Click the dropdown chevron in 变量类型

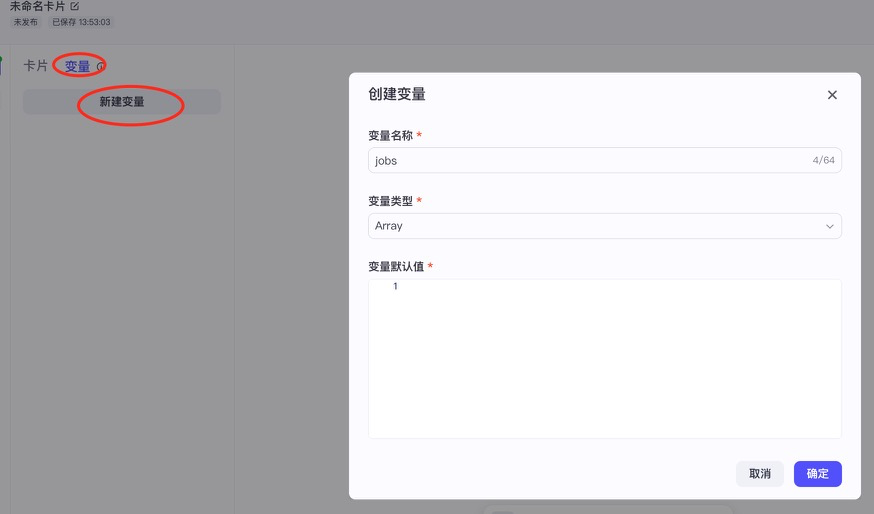point(829,226)
